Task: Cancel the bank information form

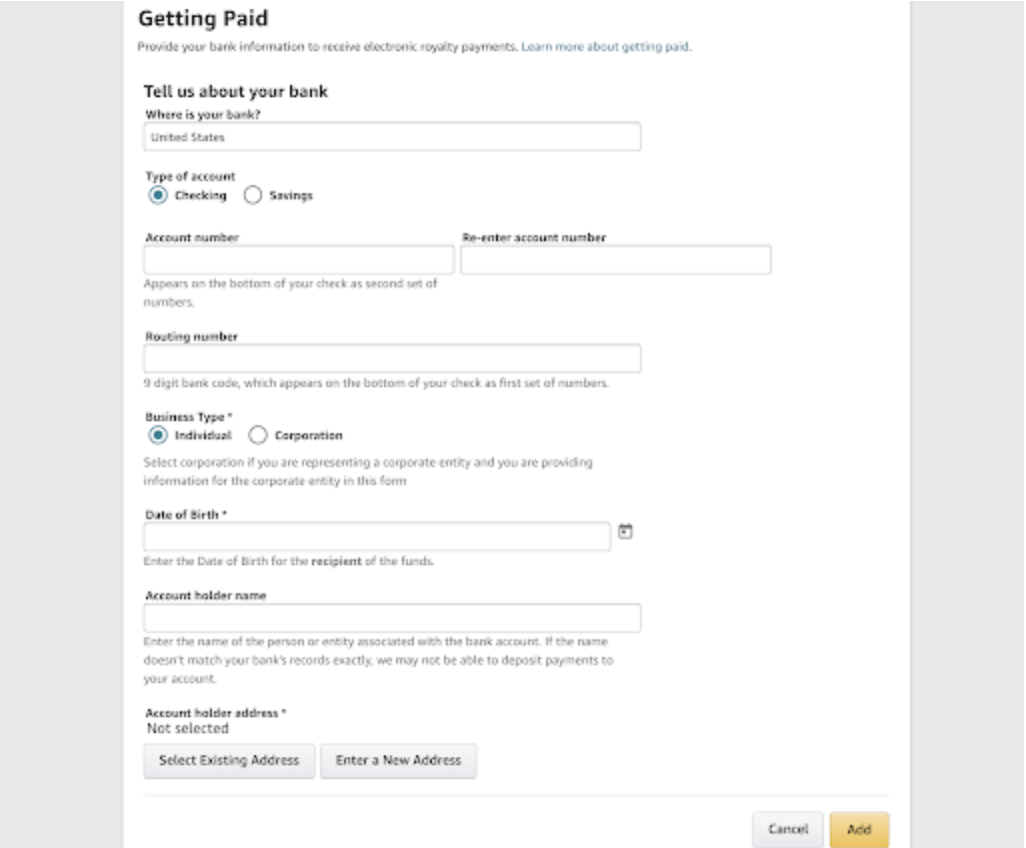Action: [x=788, y=829]
